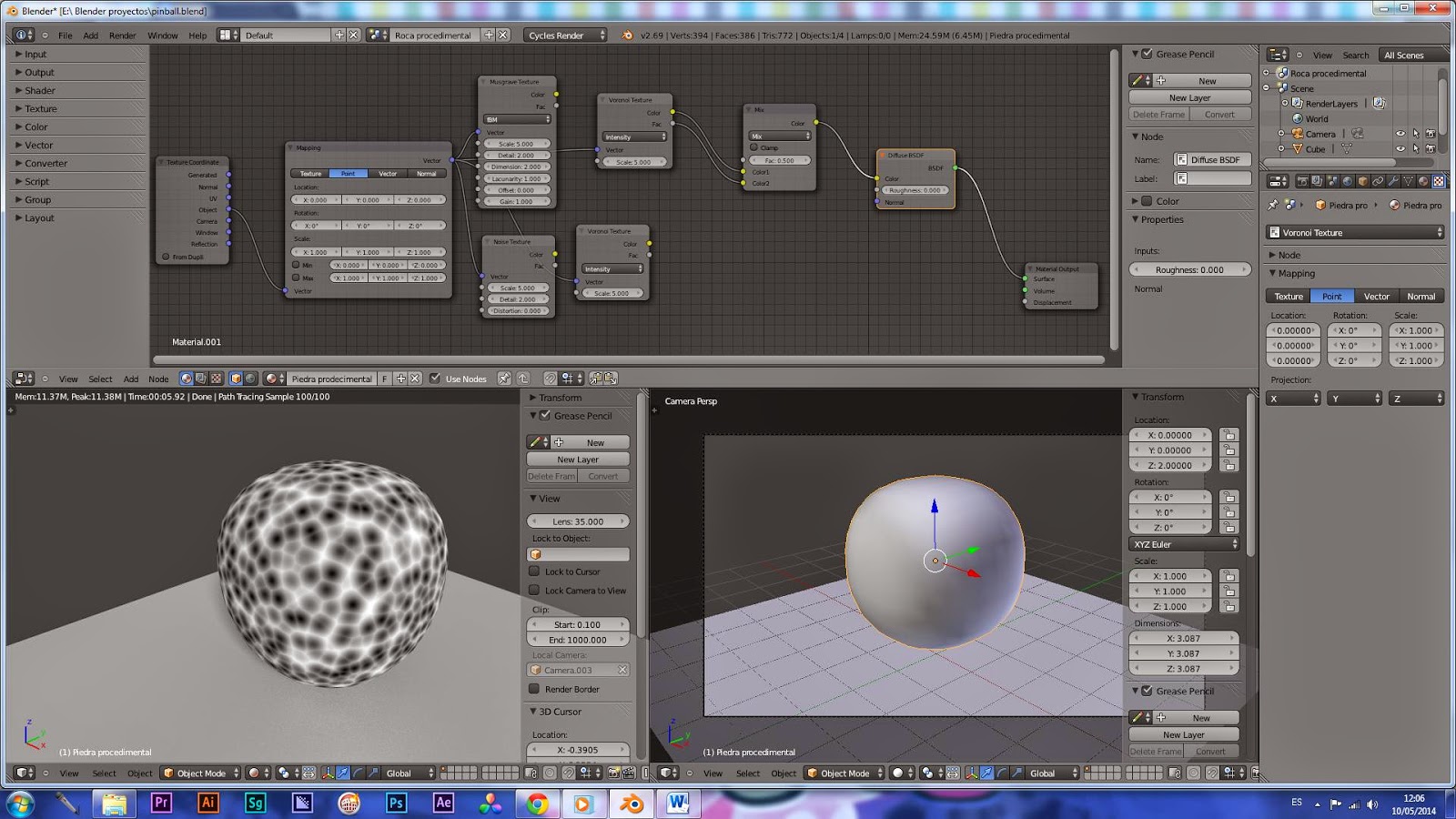
Task: Click the Piedra prodecimental material name field
Action: [330, 378]
